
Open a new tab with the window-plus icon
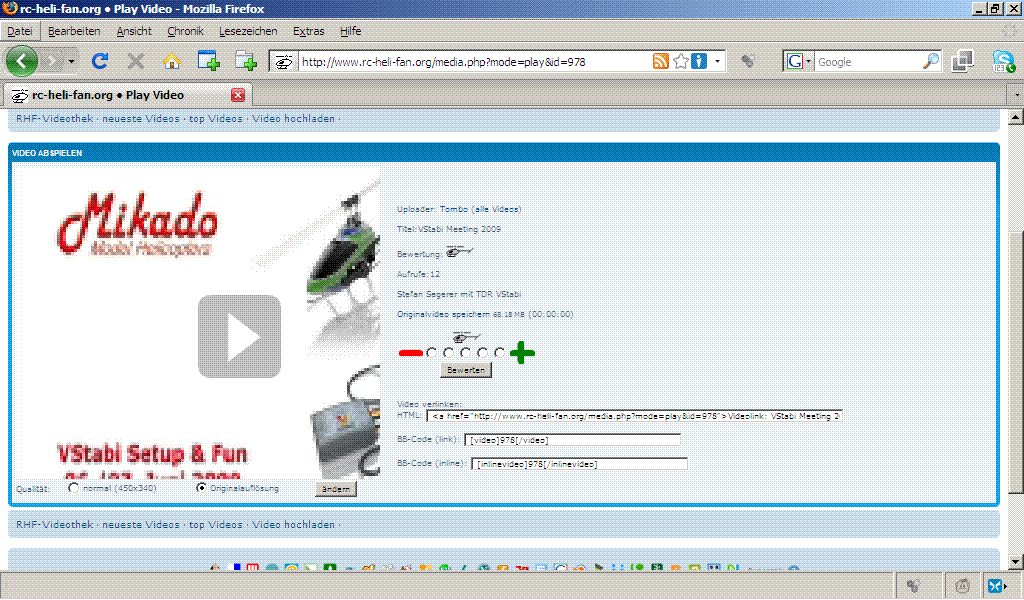point(208,61)
